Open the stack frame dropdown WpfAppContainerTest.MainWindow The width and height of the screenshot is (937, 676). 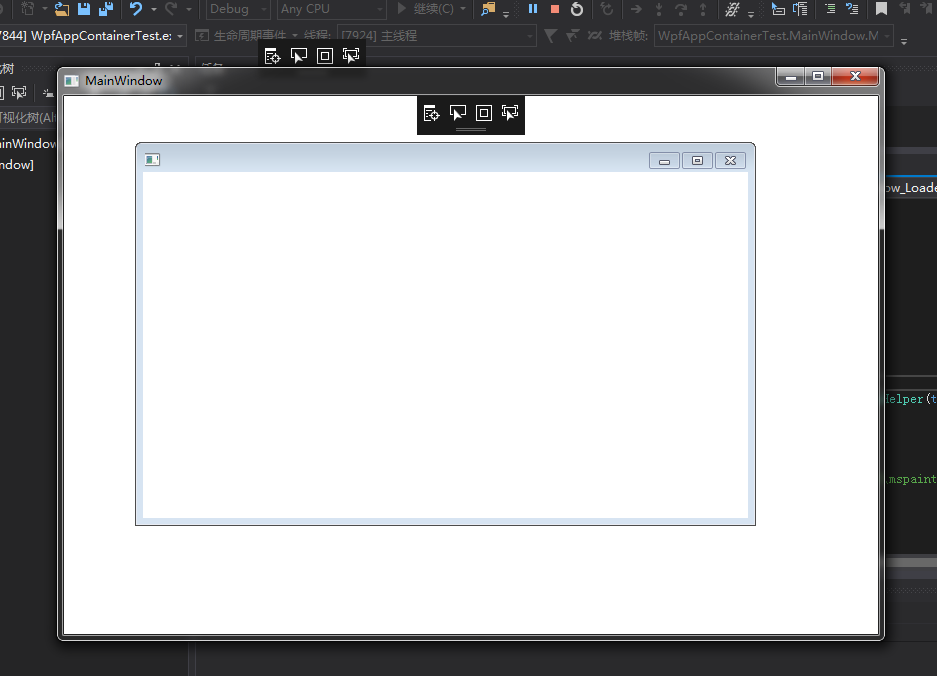coord(774,36)
